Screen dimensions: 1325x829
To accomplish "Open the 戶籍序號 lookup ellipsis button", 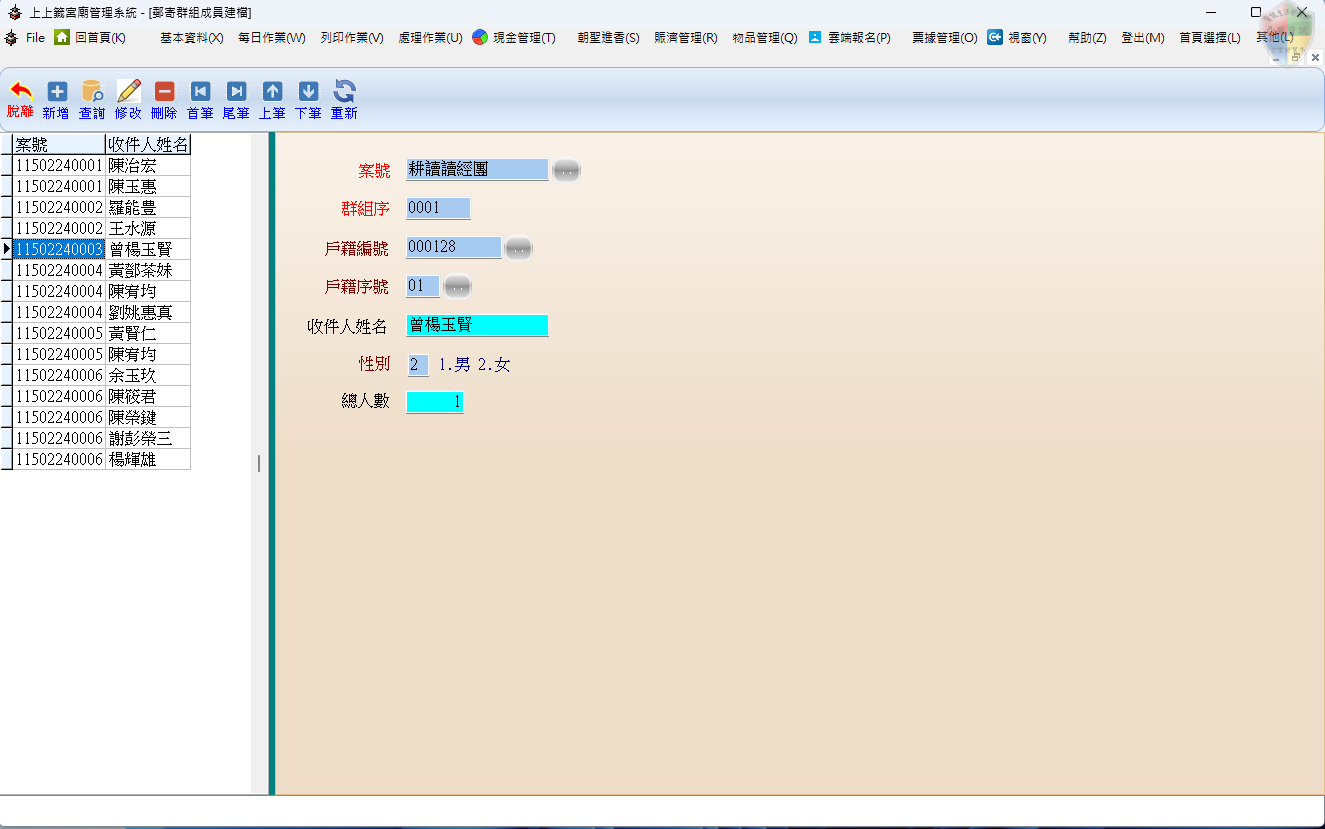I will (x=457, y=286).
